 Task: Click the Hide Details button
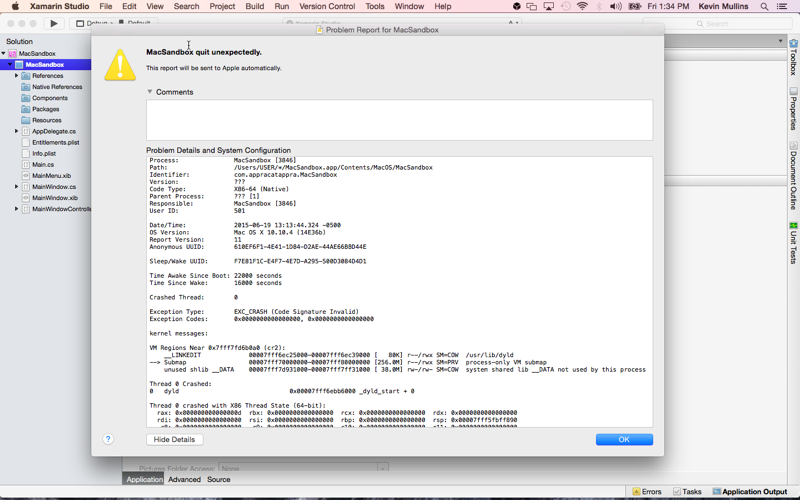click(x=174, y=439)
